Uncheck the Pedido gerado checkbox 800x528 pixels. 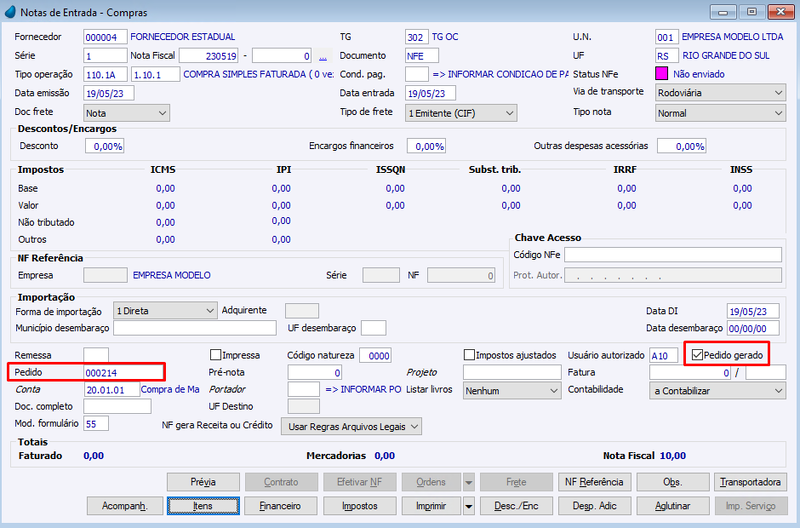tap(697, 355)
